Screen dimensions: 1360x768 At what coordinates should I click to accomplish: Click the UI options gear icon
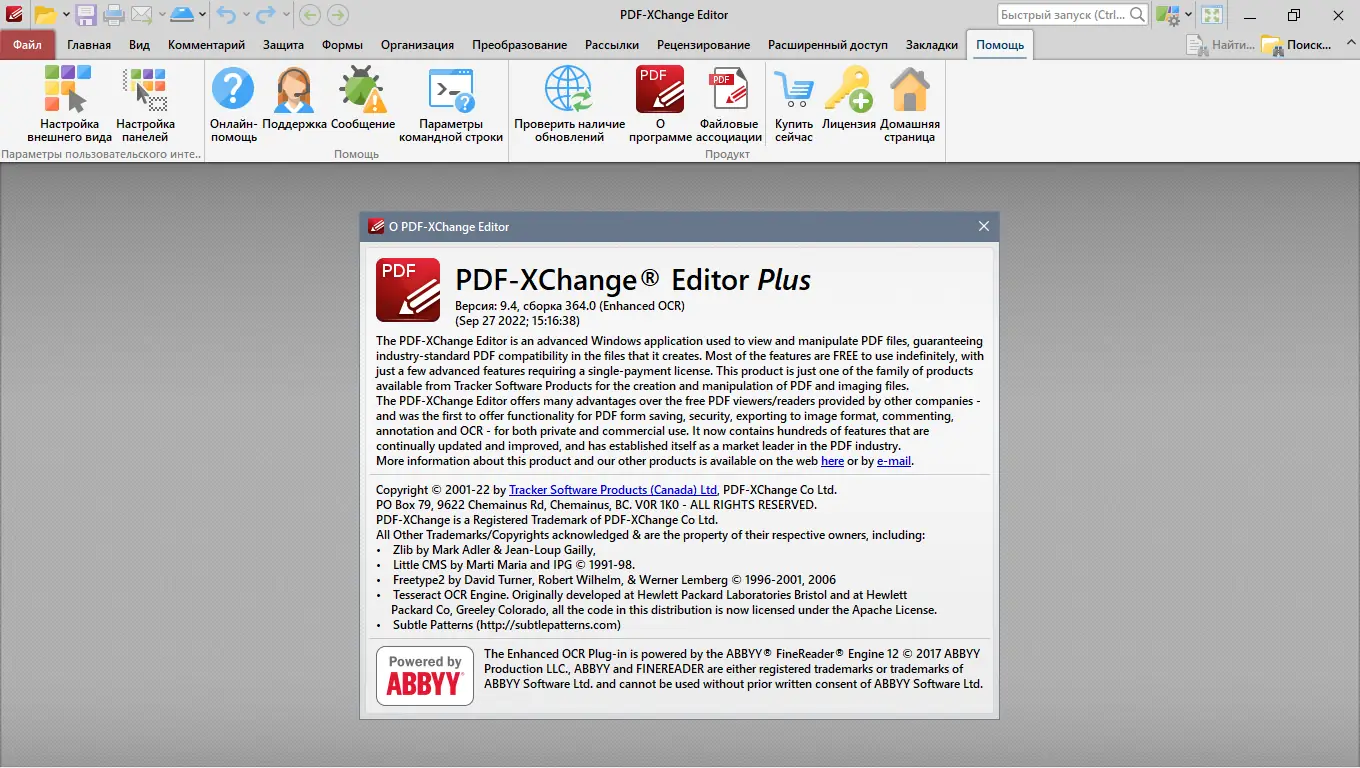coord(1167,15)
